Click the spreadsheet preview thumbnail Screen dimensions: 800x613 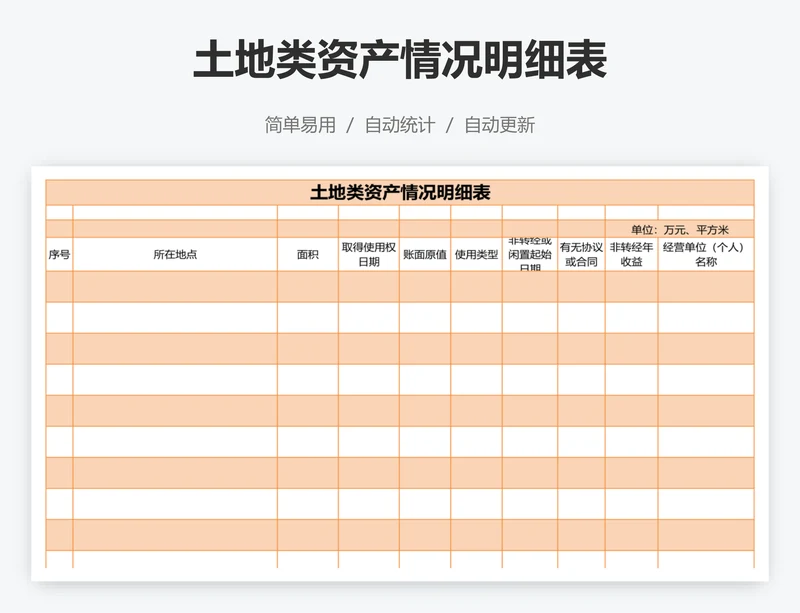point(400,374)
